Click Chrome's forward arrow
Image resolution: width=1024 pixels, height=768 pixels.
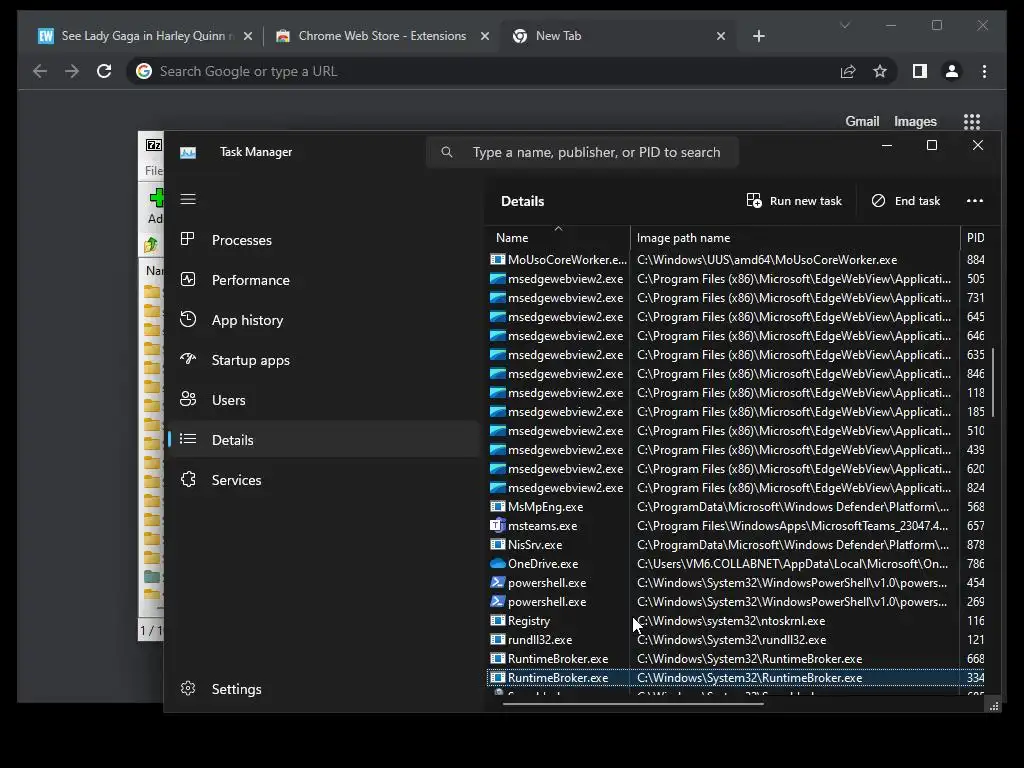point(72,71)
